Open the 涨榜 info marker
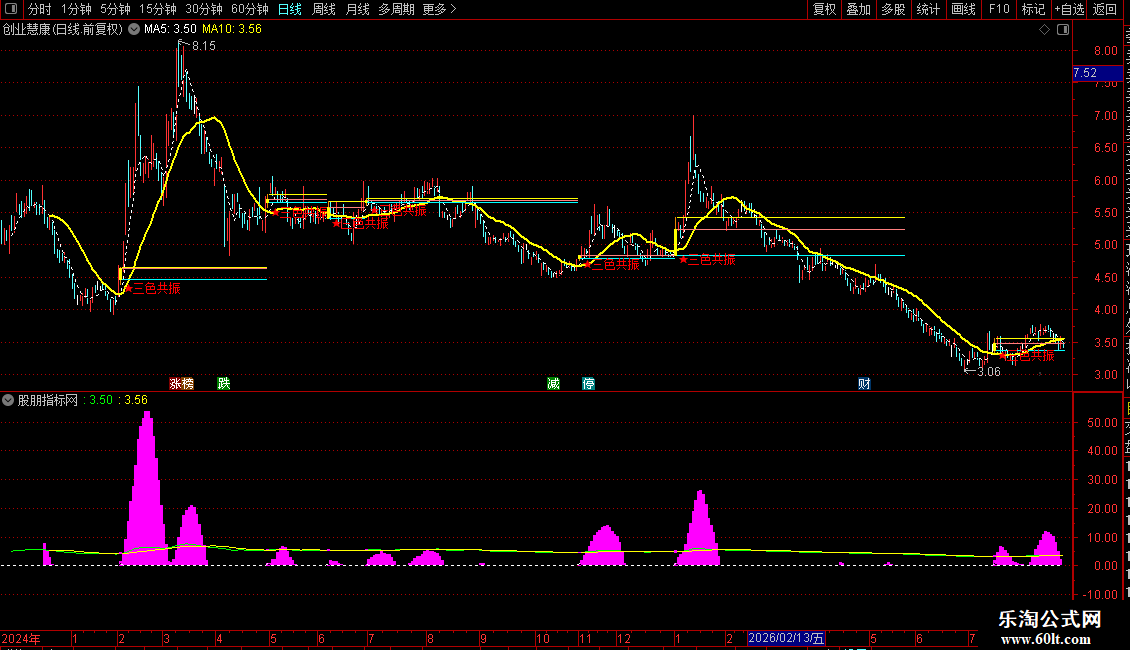 [x=182, y=383]
